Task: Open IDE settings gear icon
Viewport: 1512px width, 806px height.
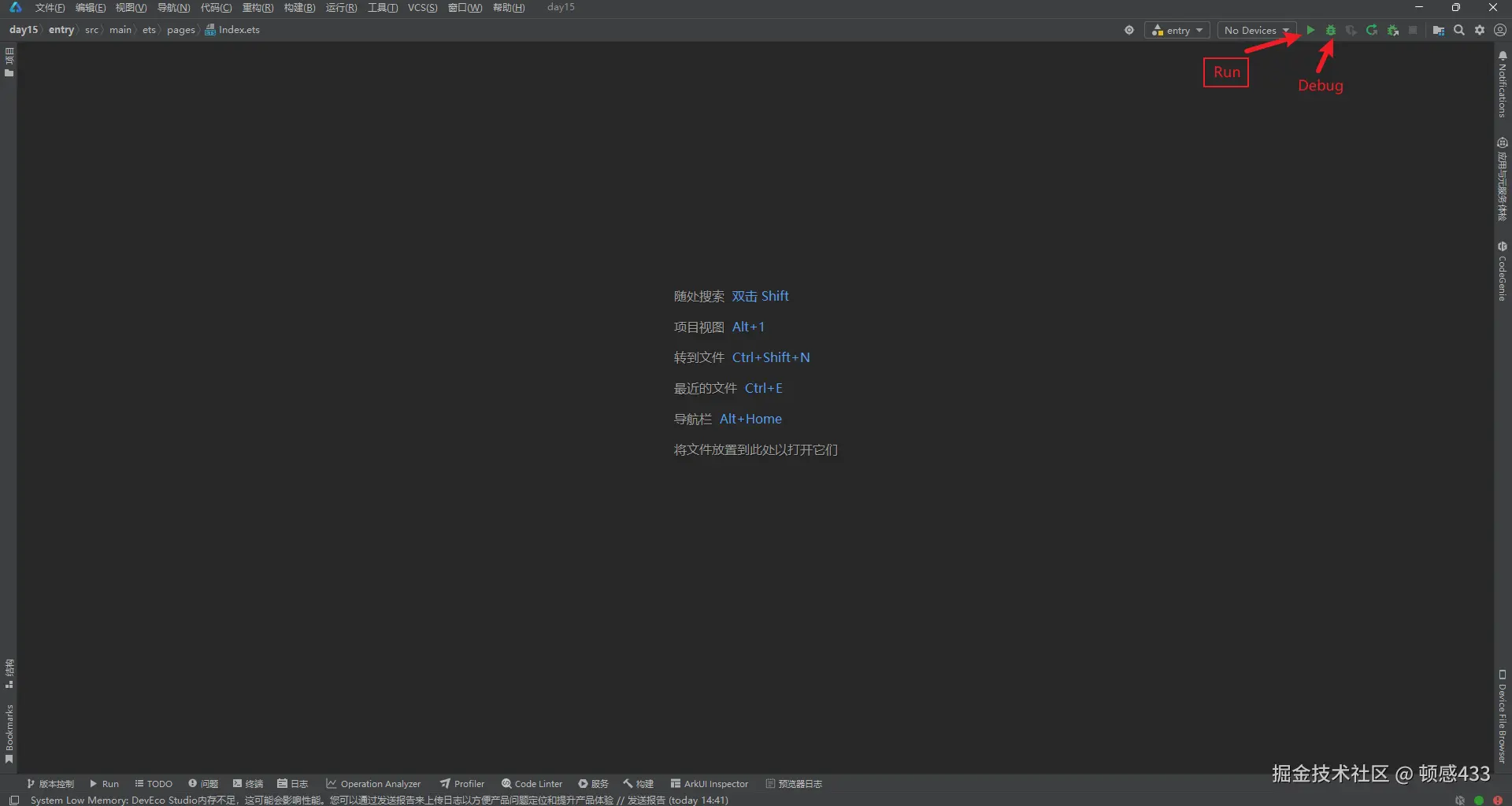Action: pyautogui.click(x=1480, y=30)
